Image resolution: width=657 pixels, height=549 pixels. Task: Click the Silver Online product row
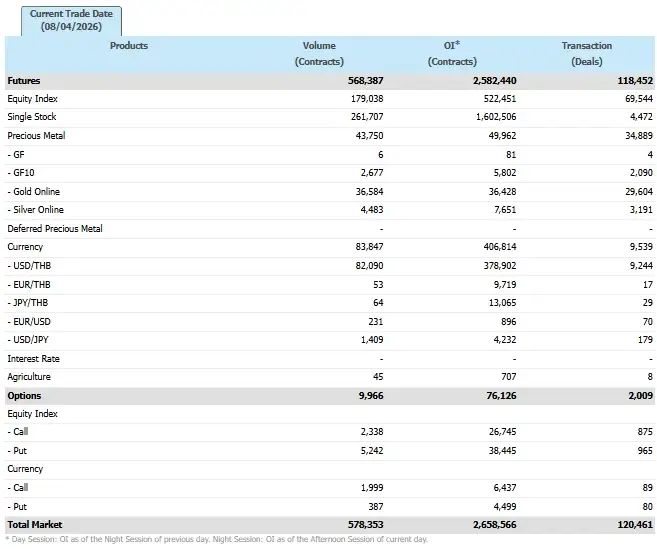[40, 210]
